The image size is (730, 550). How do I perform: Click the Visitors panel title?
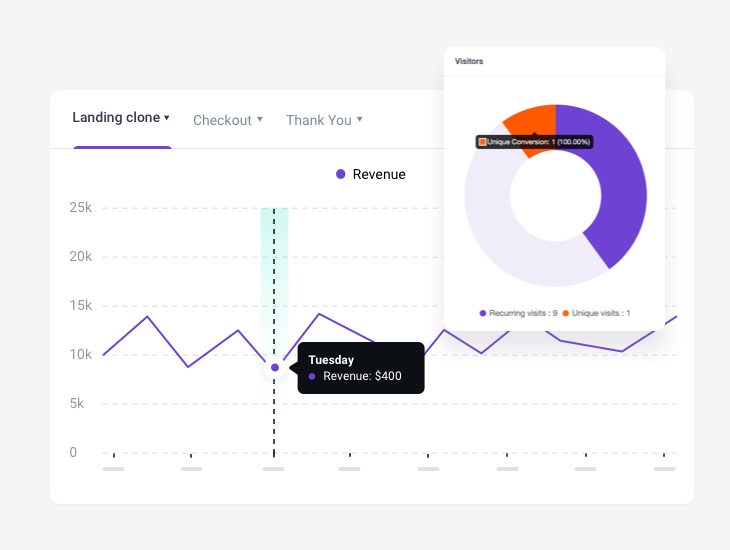tap(469, 61)
